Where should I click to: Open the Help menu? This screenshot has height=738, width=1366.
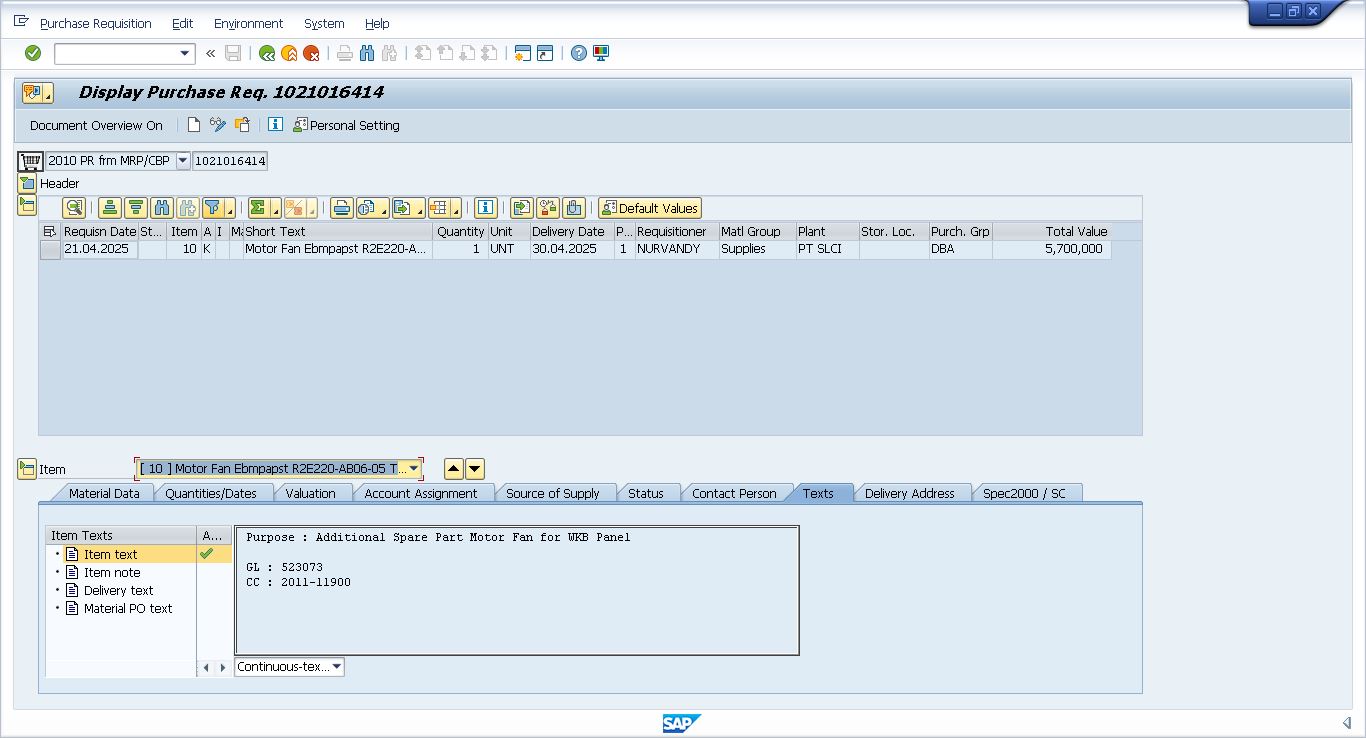pyautogui.click(x=377, y=23)
